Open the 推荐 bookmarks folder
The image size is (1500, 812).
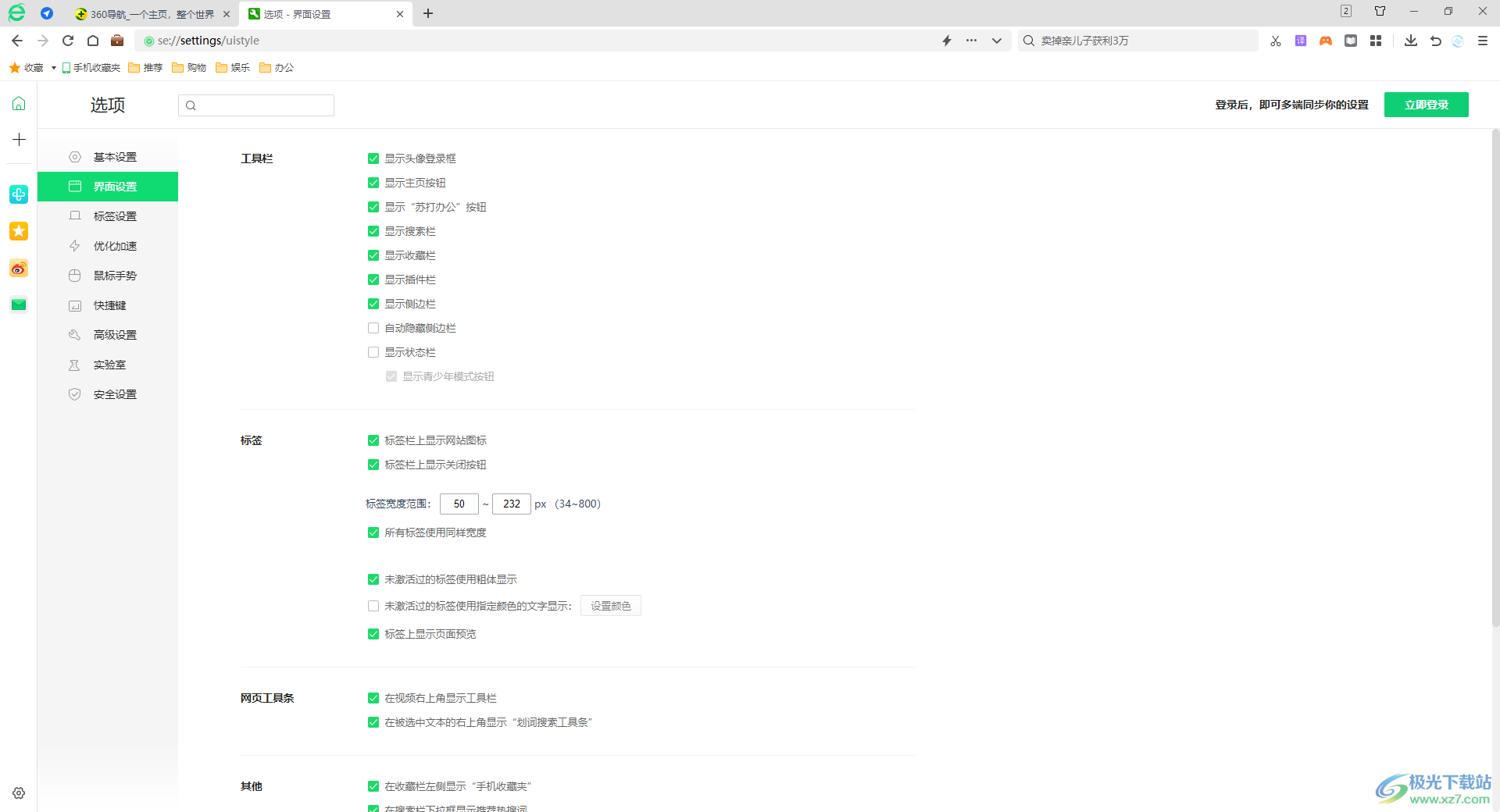click(x=145, y=68)
